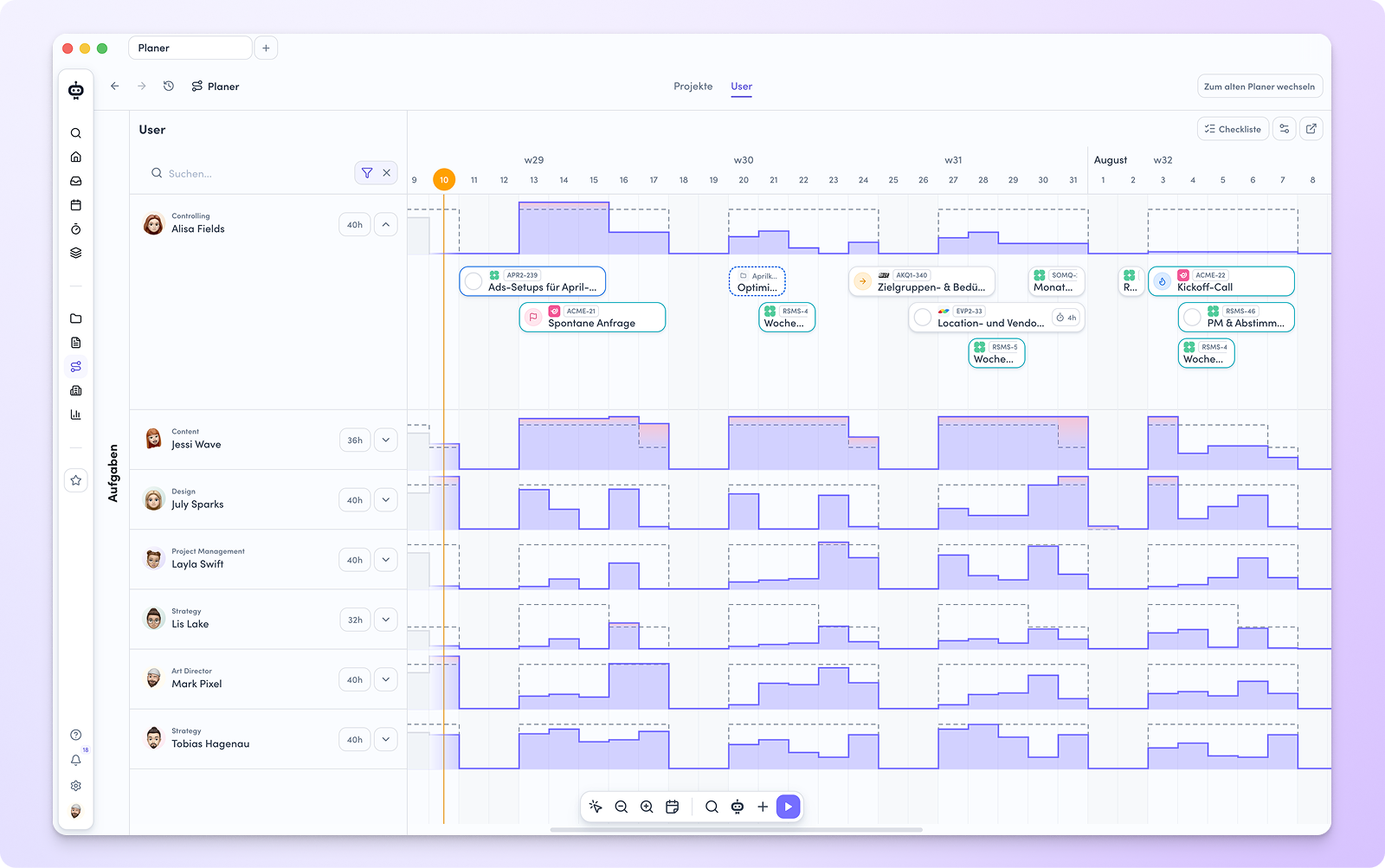Image resolution: width=1385 pixels, height=868 pixels.
Task: Open the calendar icon in bottom toolbar
Action: (672, 807)
